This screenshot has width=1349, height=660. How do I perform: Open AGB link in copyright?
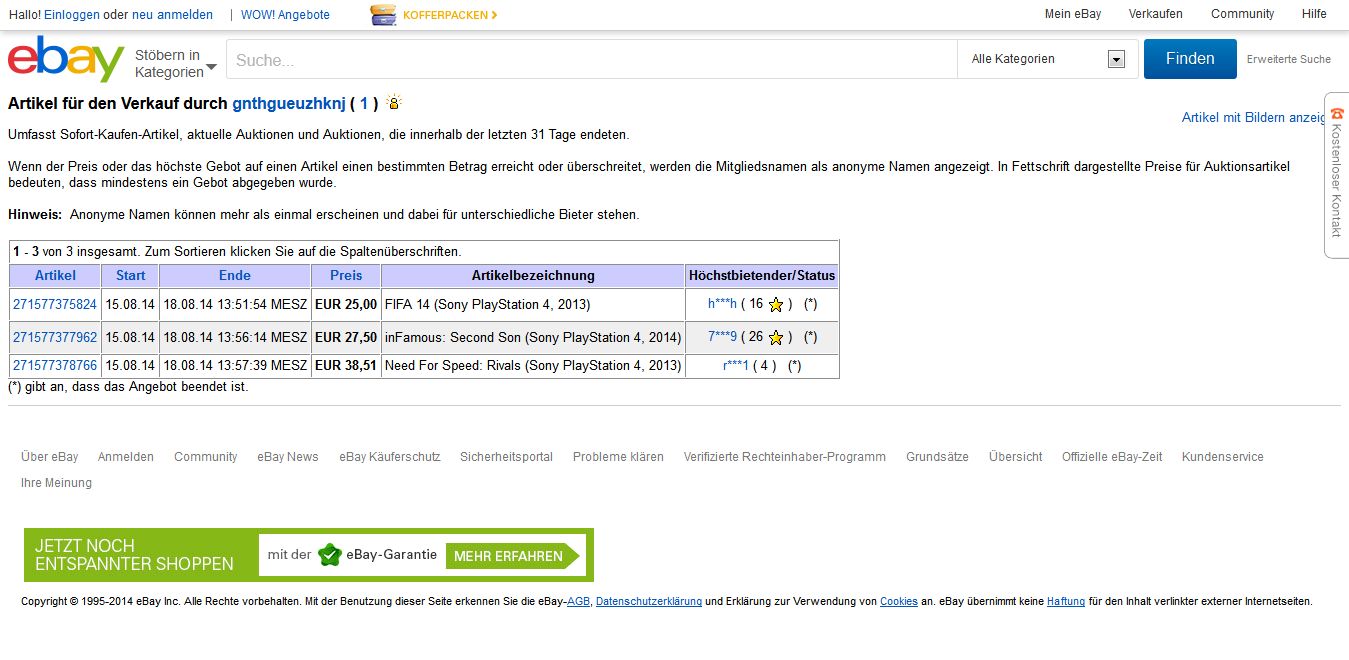point(578,602)
